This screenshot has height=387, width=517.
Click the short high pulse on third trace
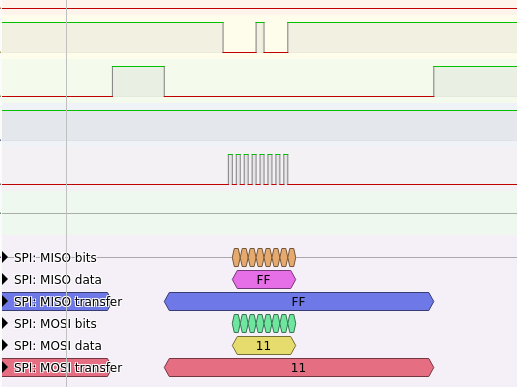point(138,81)
